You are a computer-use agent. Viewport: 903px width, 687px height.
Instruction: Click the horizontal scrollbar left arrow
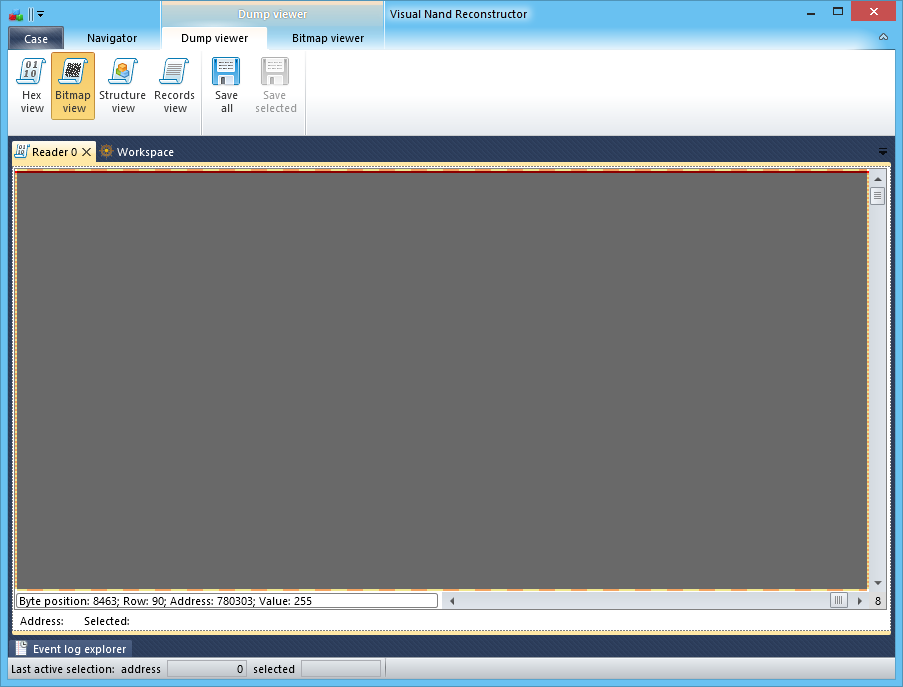click(x=452, y=601)
